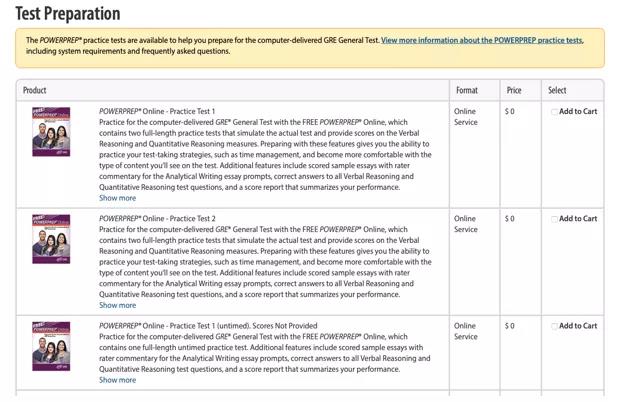Screen dimensions: 624x402
Task: Click the 'POWERPREP Online - Practice Test 1' title
Action: pos(157,112)
